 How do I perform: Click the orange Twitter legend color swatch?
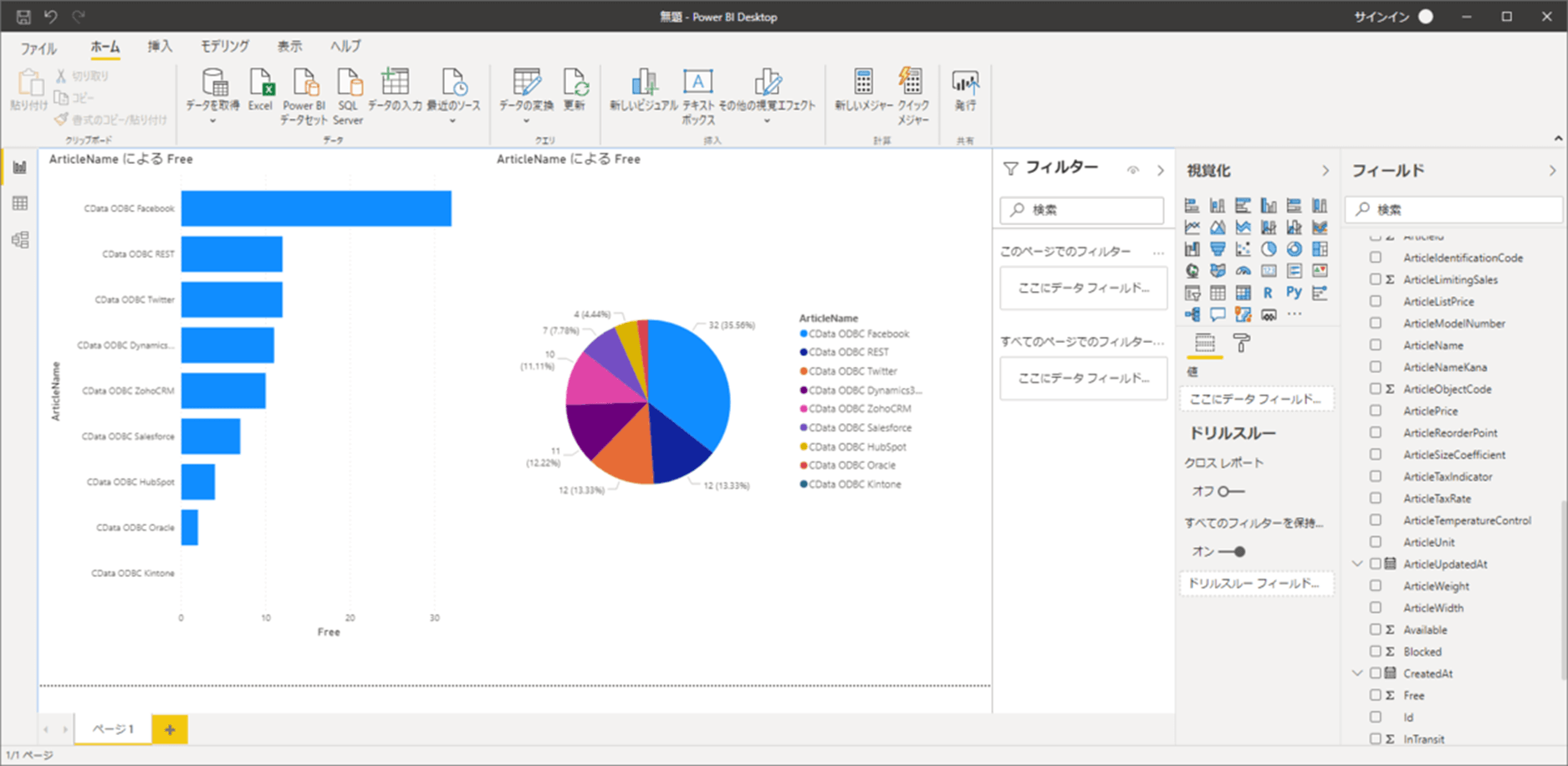tap(804, 371)
